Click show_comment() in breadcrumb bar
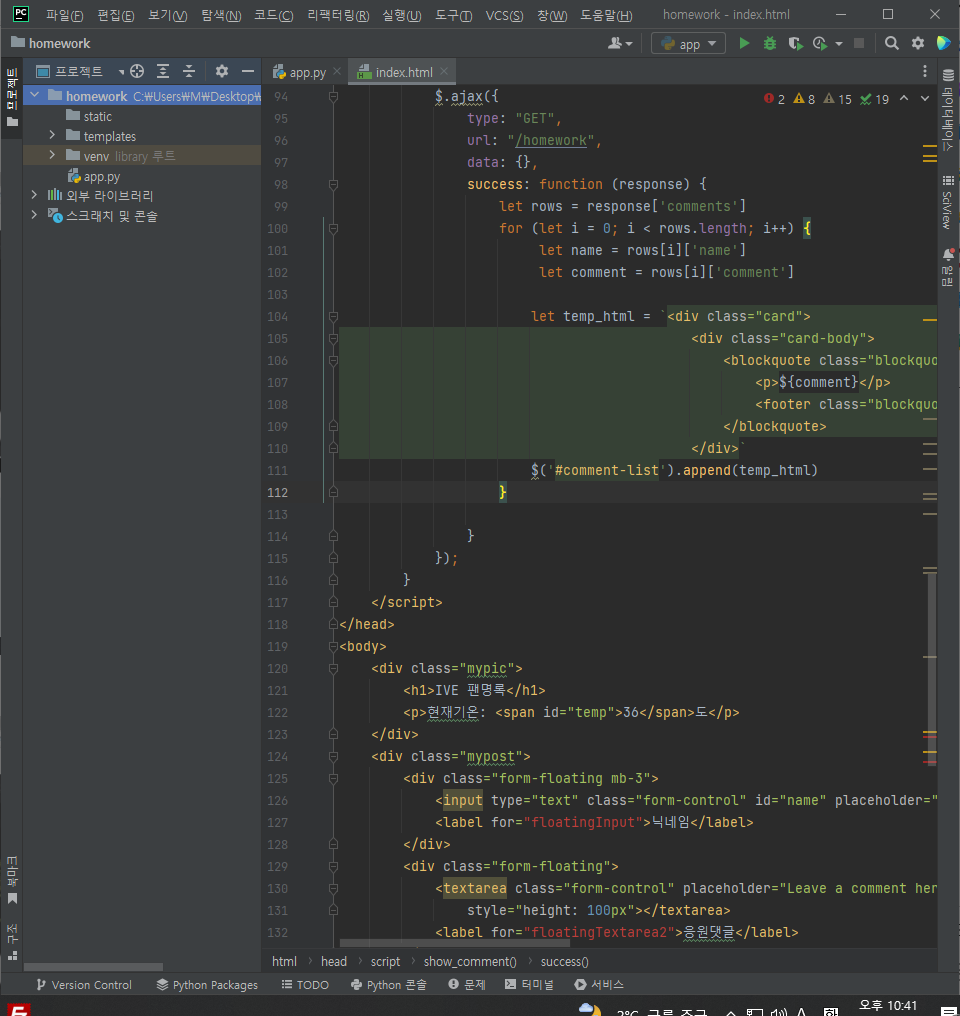The height and width of the screenshot is (1016, 960). tap(470, 962)
